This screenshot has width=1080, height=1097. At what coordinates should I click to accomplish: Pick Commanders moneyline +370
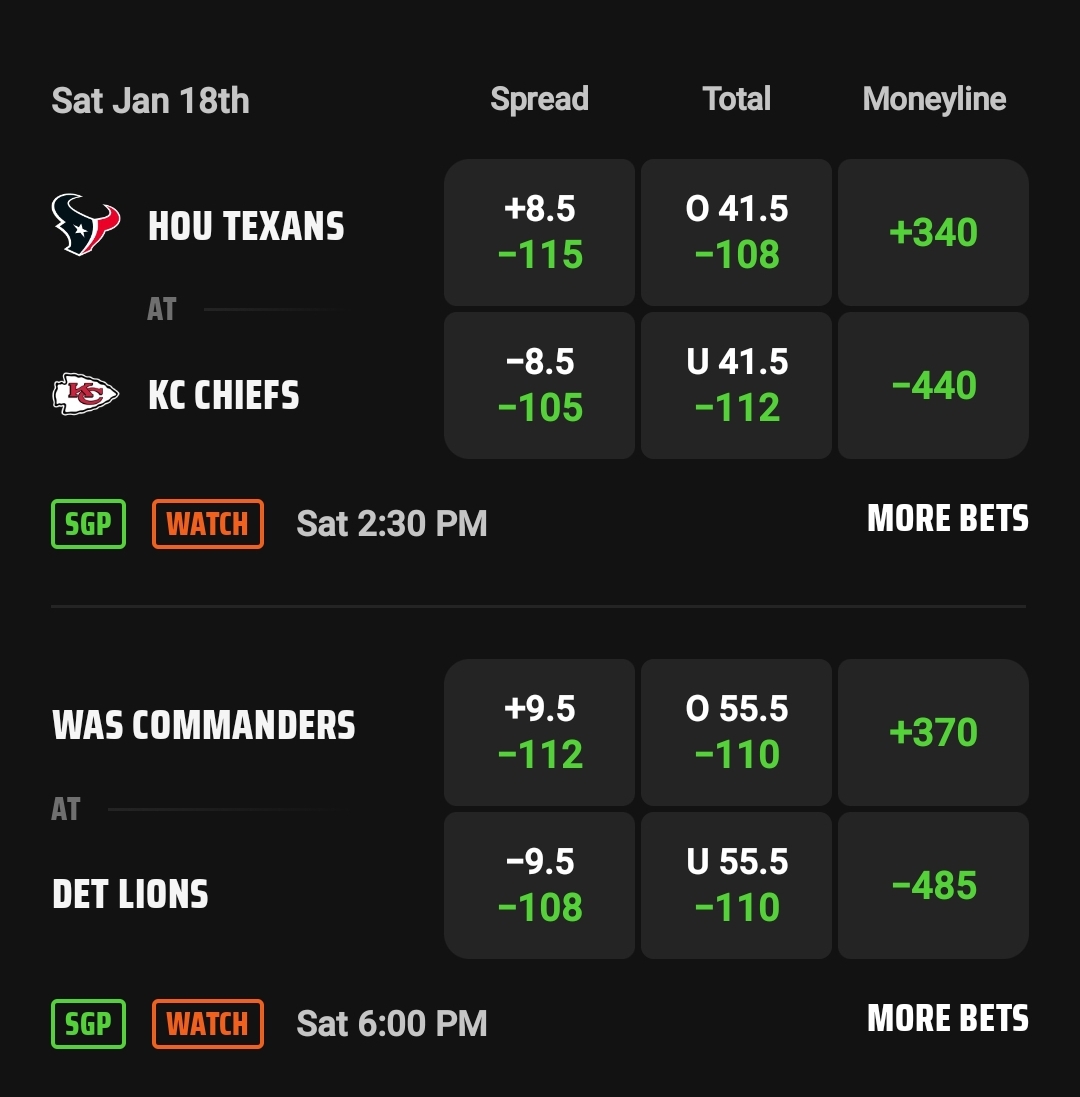pyautogui.click(x=933, y=732)
